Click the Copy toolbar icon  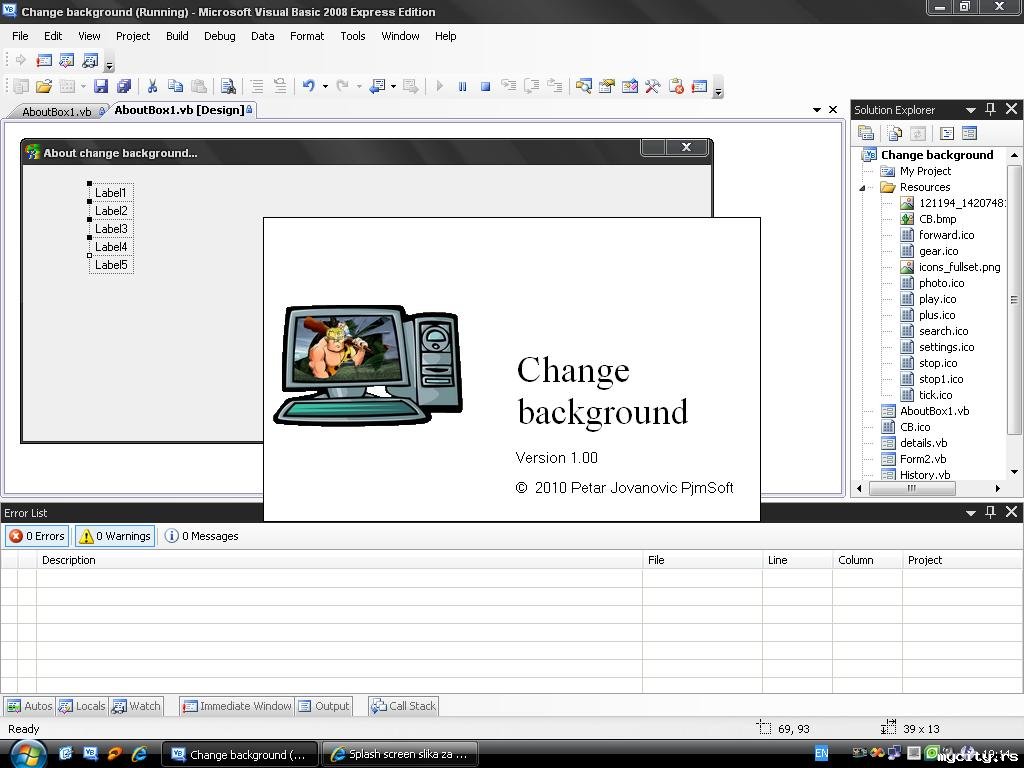point(175,86)
